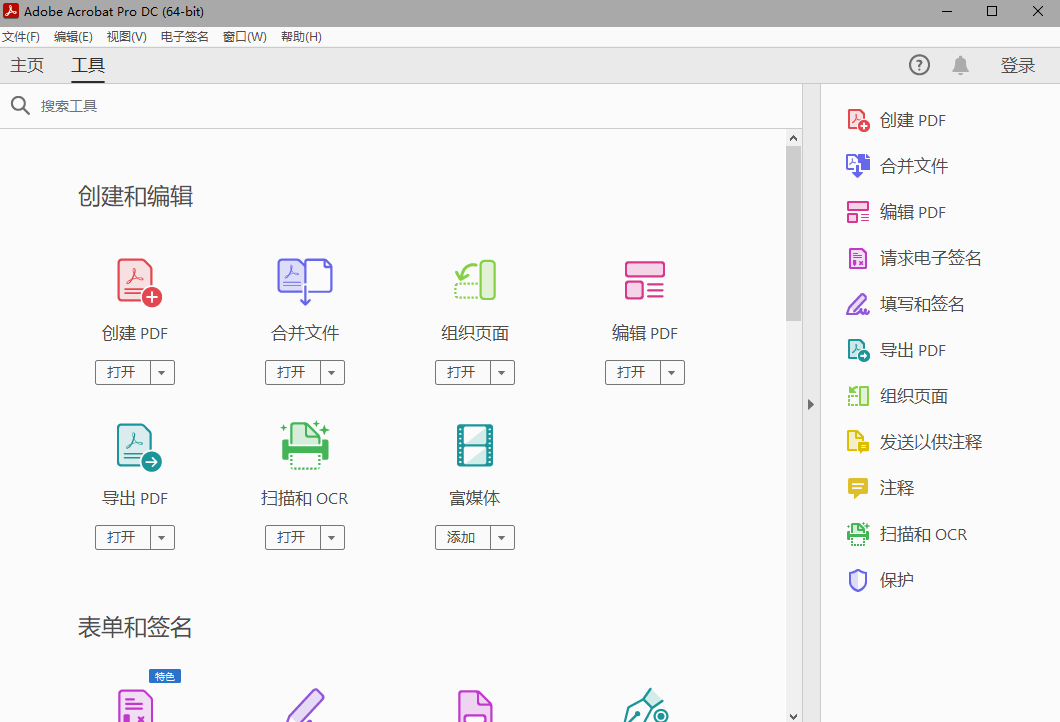Open the 帮助(H) menu
This screenshot has width=1060, height=722.
[x=302, y=37]
